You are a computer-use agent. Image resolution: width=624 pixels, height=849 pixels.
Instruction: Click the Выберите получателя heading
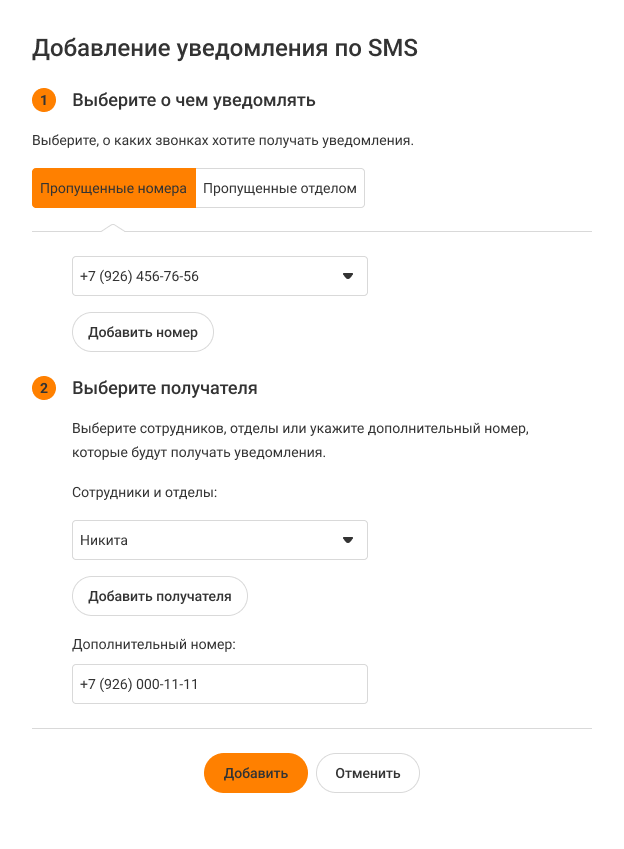165,388
